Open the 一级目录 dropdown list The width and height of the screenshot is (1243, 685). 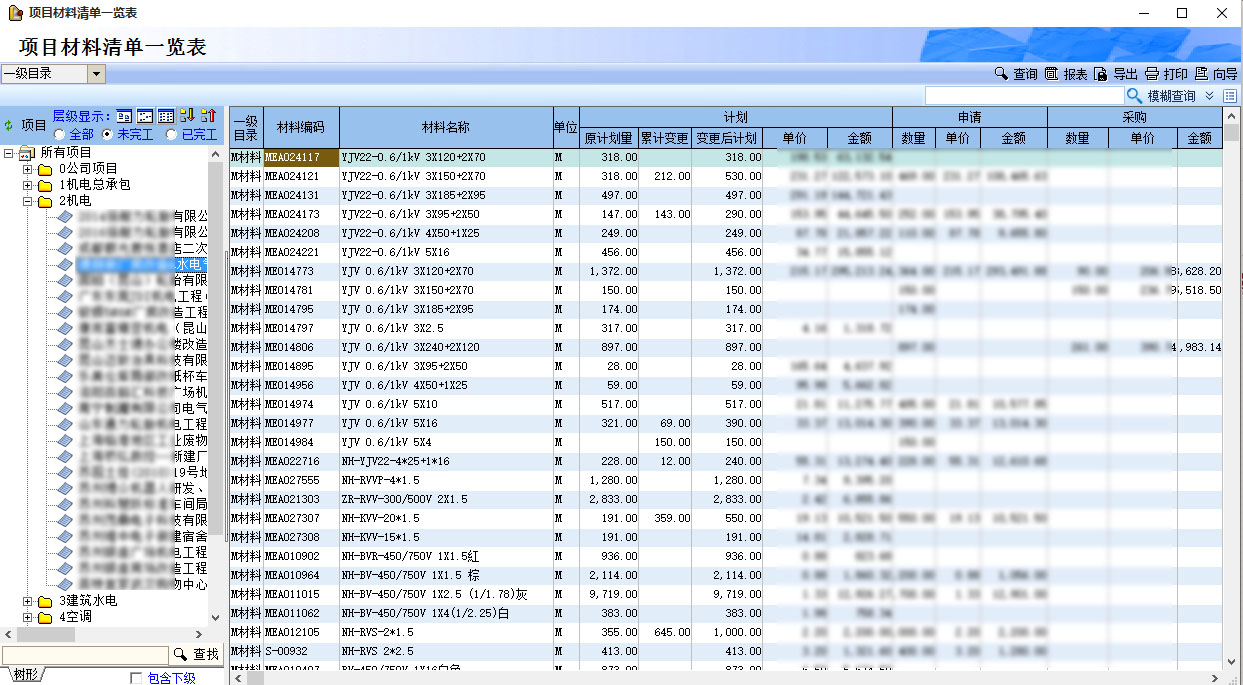coord(96,74)
